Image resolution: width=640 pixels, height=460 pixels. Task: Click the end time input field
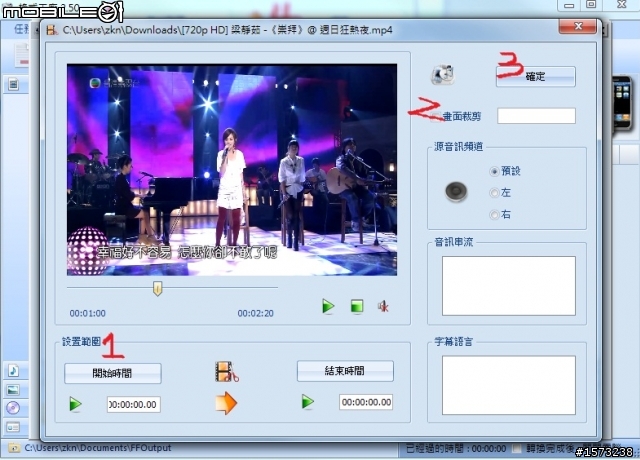point(366,402)
